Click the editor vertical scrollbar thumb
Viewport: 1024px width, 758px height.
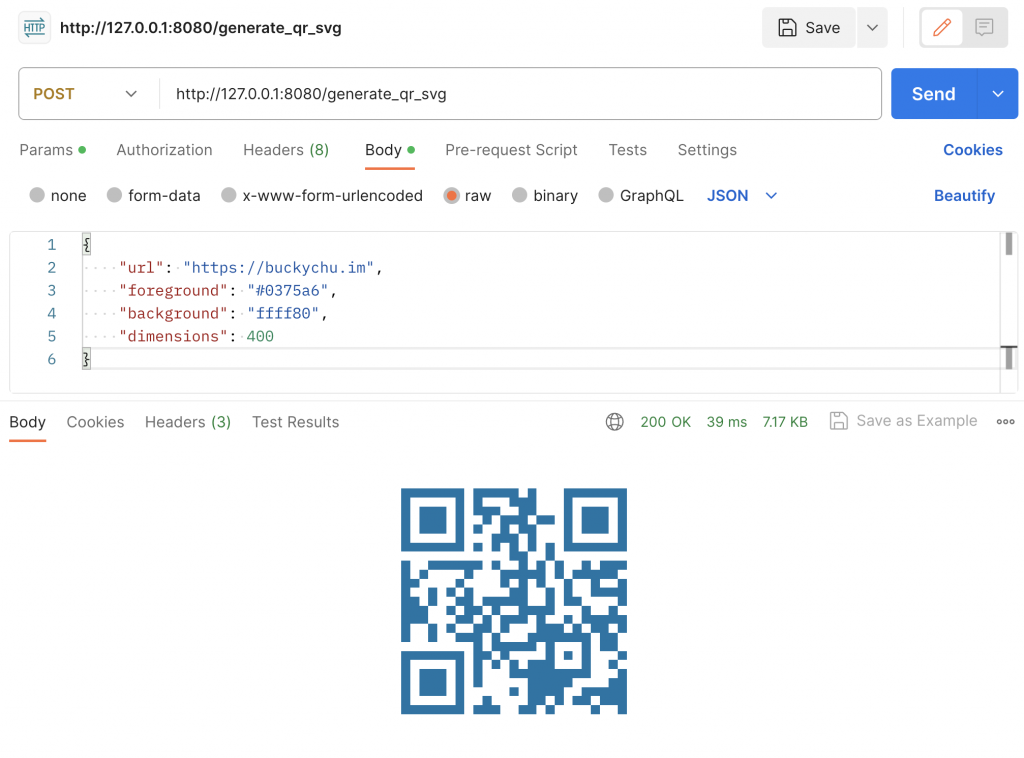point(1009,244)
